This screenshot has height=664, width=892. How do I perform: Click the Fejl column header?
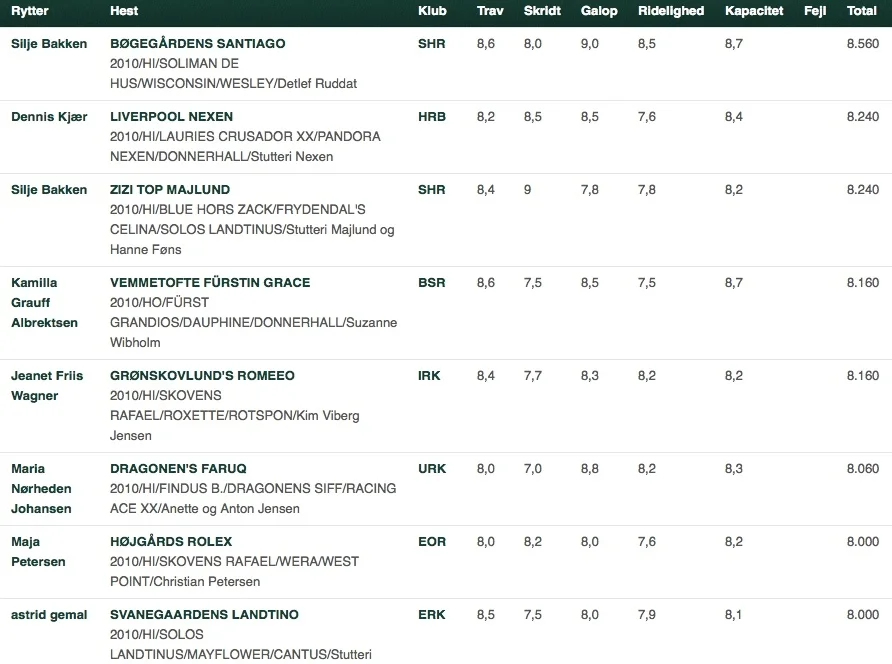815,11
